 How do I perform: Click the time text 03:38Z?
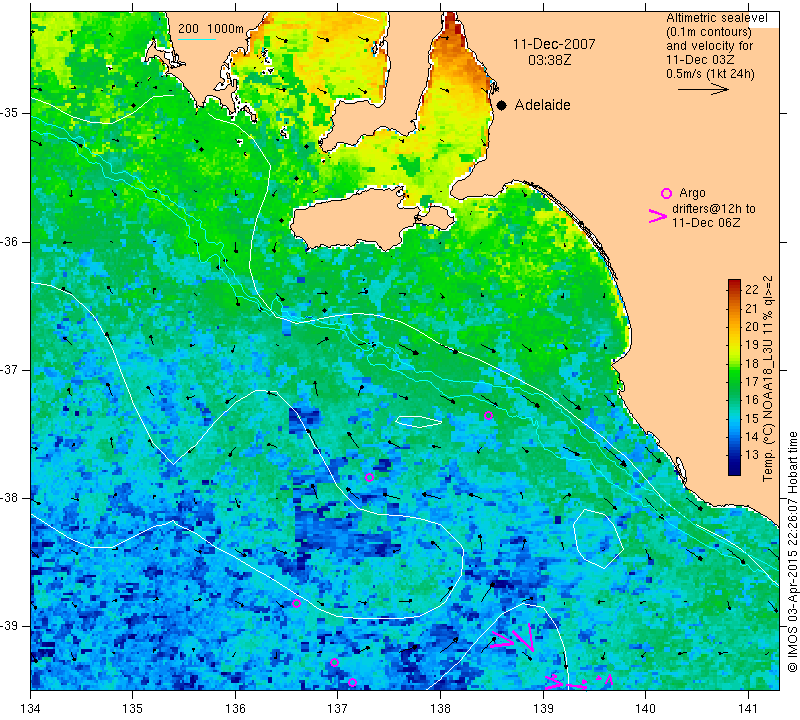click(550, 60)
